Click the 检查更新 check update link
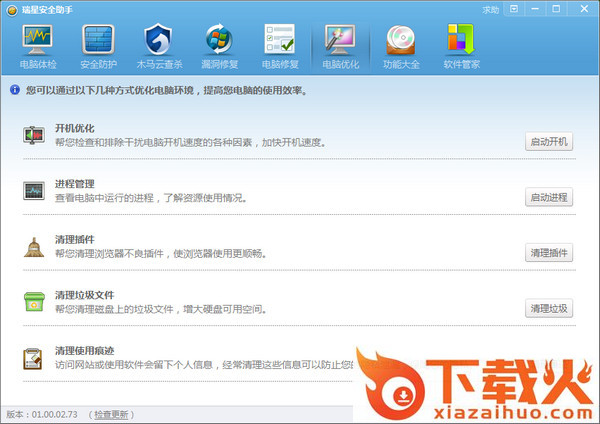 pos(111,414)
